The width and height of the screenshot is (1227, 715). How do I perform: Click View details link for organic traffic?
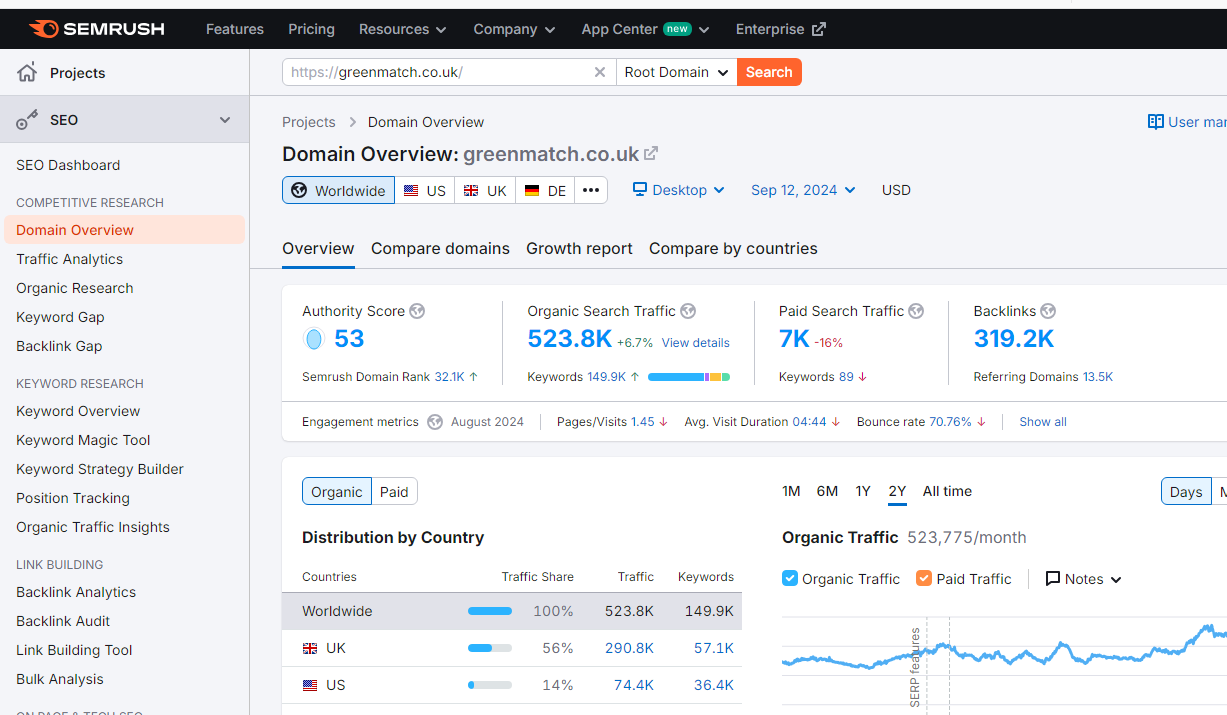tap(695, 342)
